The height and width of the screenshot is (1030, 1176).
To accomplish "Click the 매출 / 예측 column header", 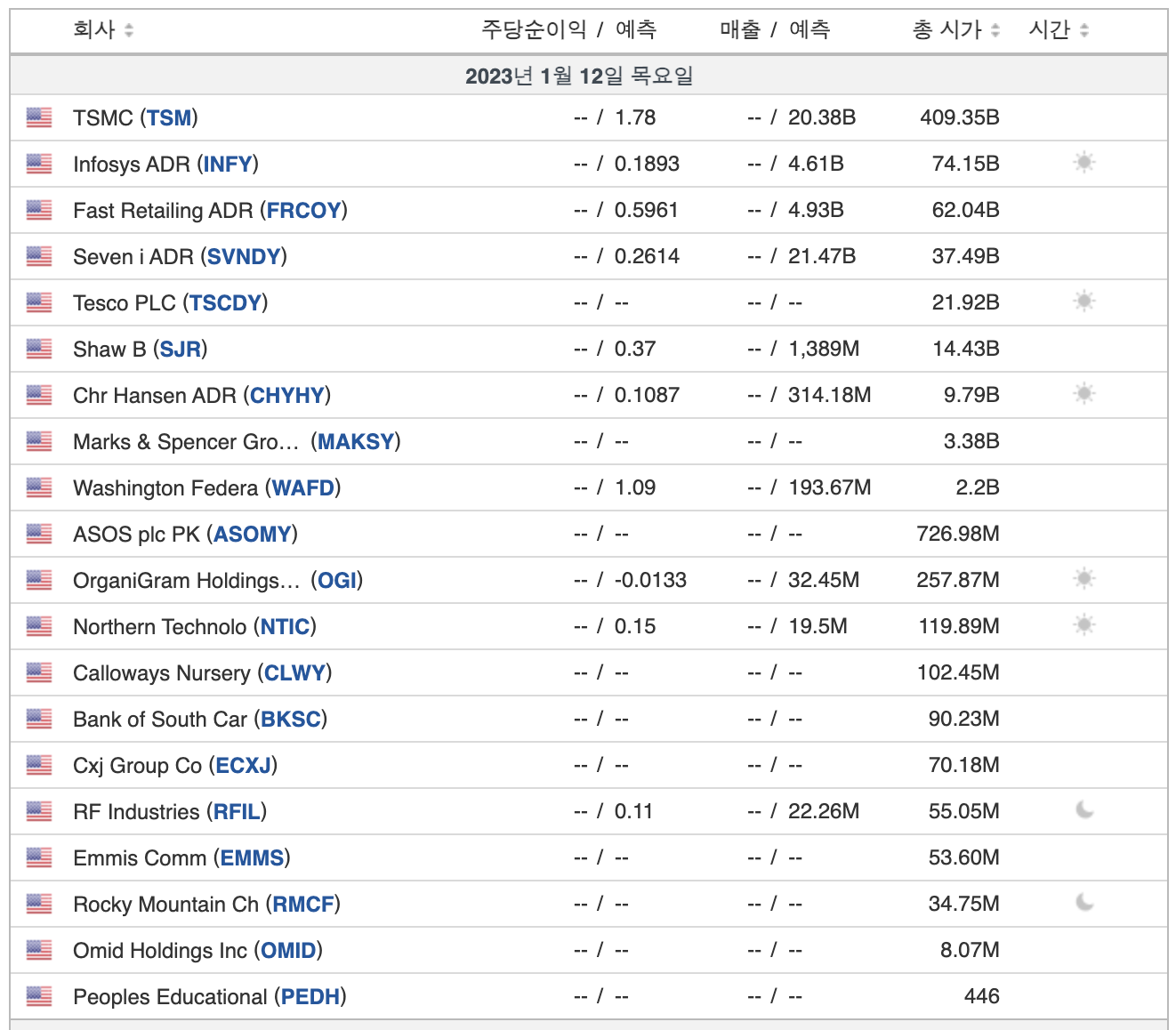I will coord(775,30).
